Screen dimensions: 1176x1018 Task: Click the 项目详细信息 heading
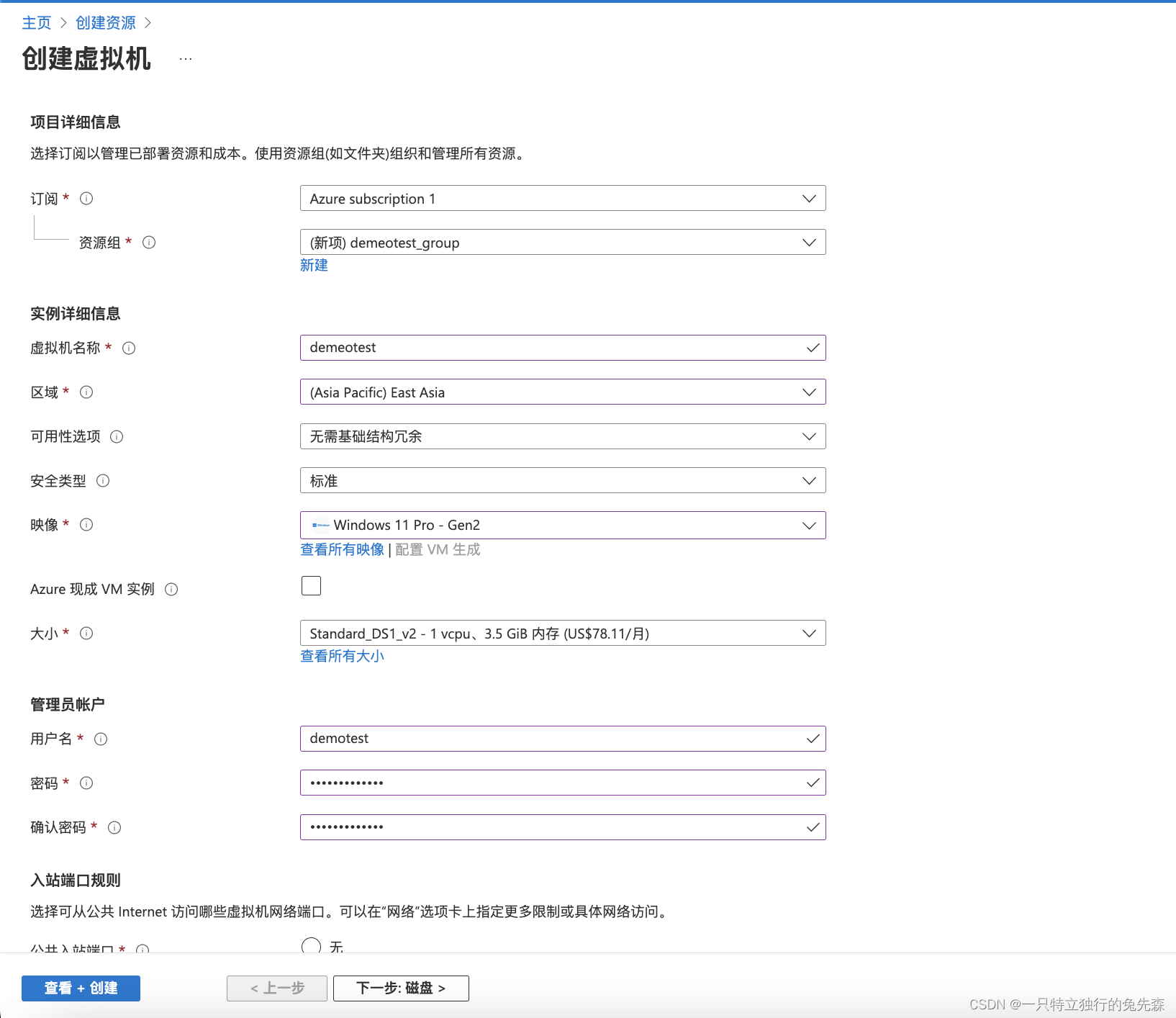76,122
